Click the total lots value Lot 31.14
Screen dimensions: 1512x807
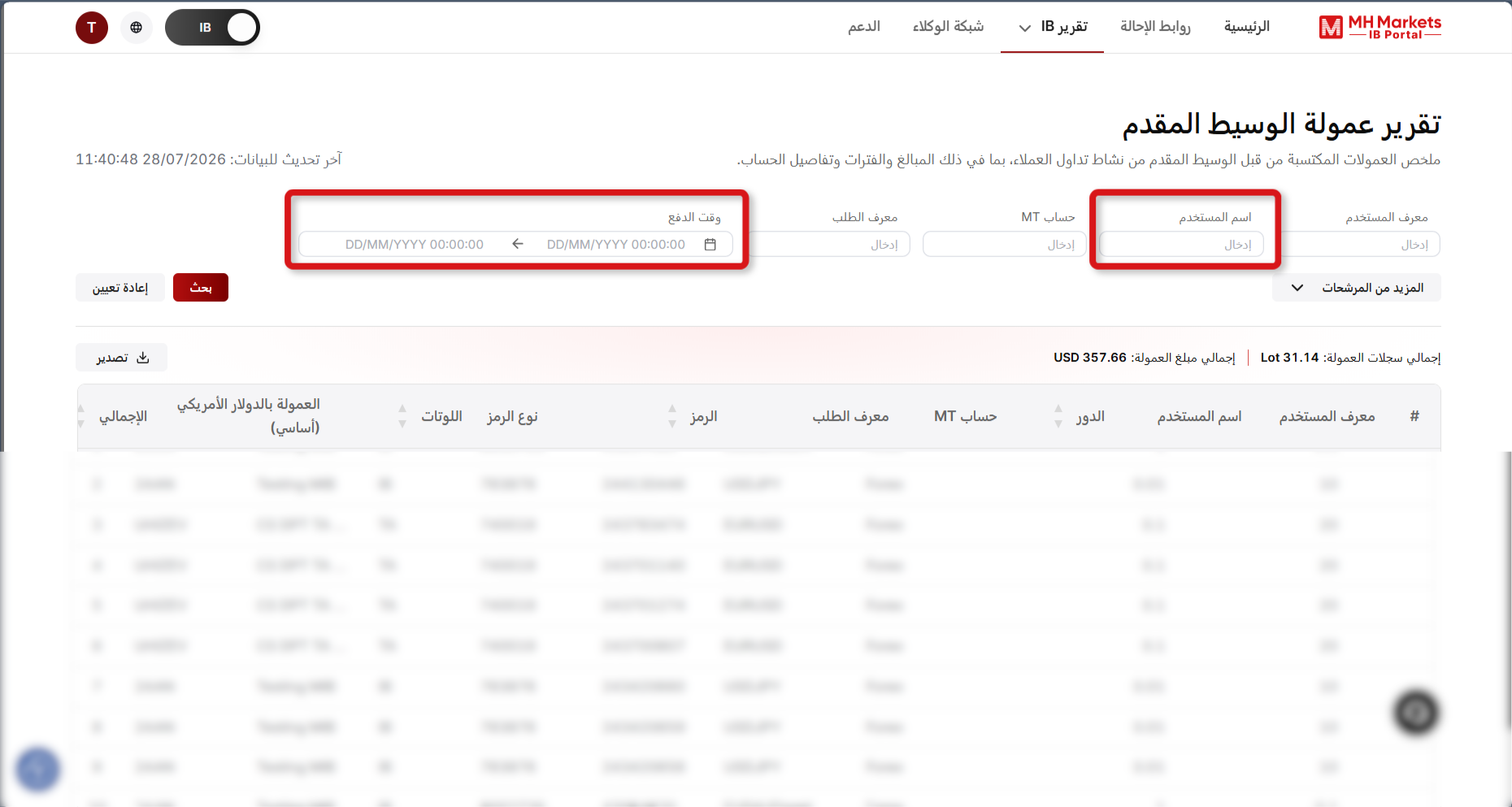click(x=1289, y=358)
